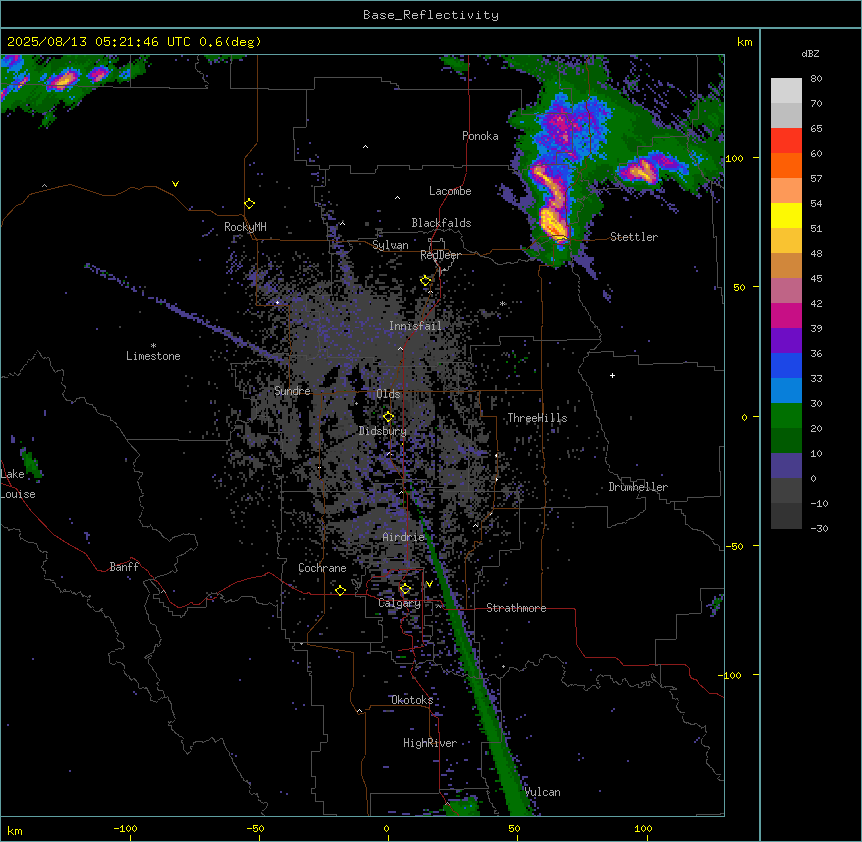Select the yellow diamond marker between Olds and Didsbury
The image size is (862, 842).
click(388, 417)
